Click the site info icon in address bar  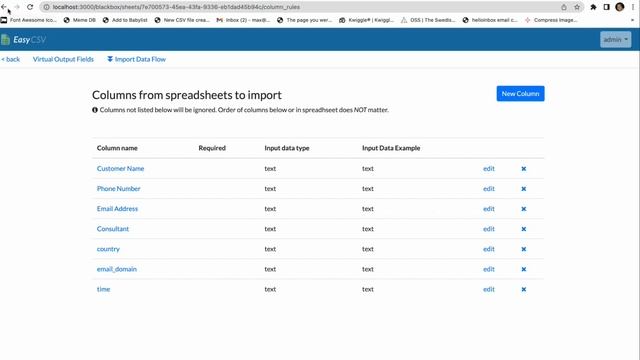[x=46, y=7]
